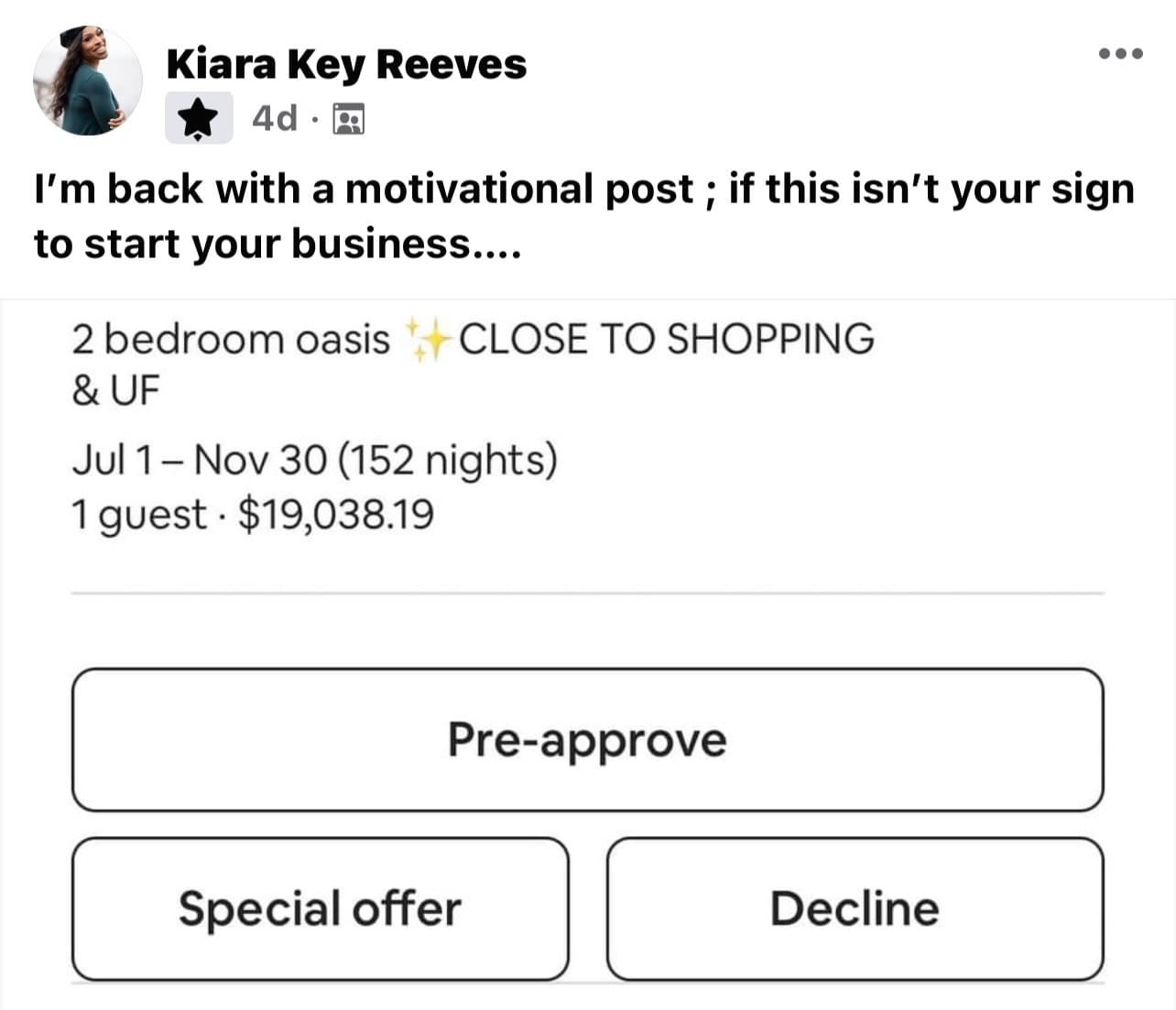Click the 4d post timestamp
This screenshot has width=1176, height=1010.
click(275, 118)
